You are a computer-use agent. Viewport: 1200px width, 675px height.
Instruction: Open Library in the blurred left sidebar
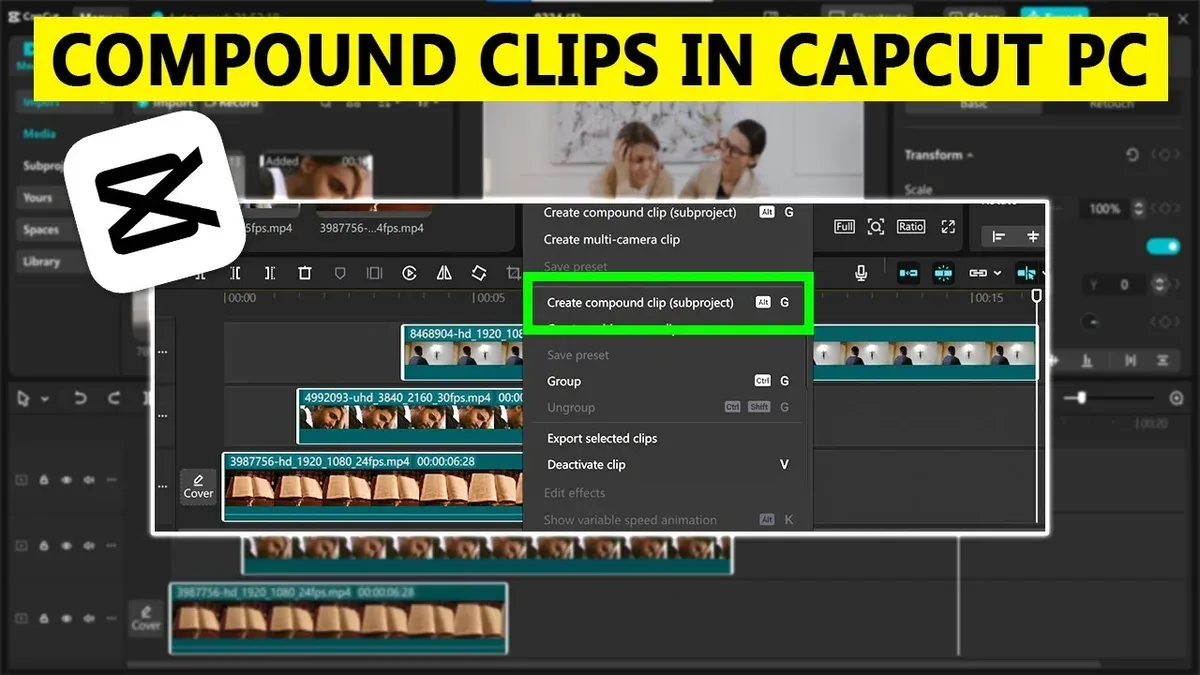click(42, 262)
